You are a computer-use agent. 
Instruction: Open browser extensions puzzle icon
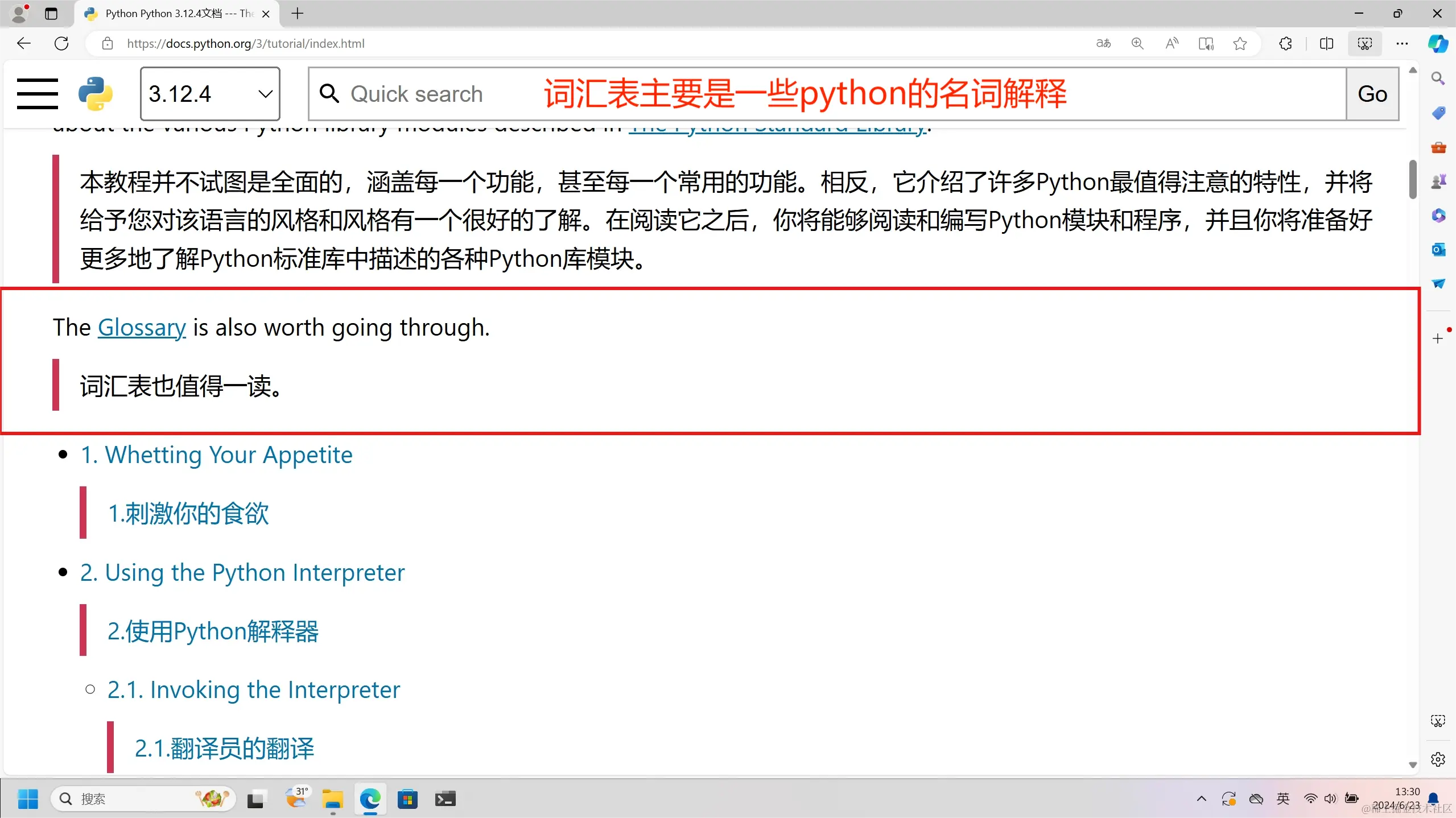tap(1285, 44)
